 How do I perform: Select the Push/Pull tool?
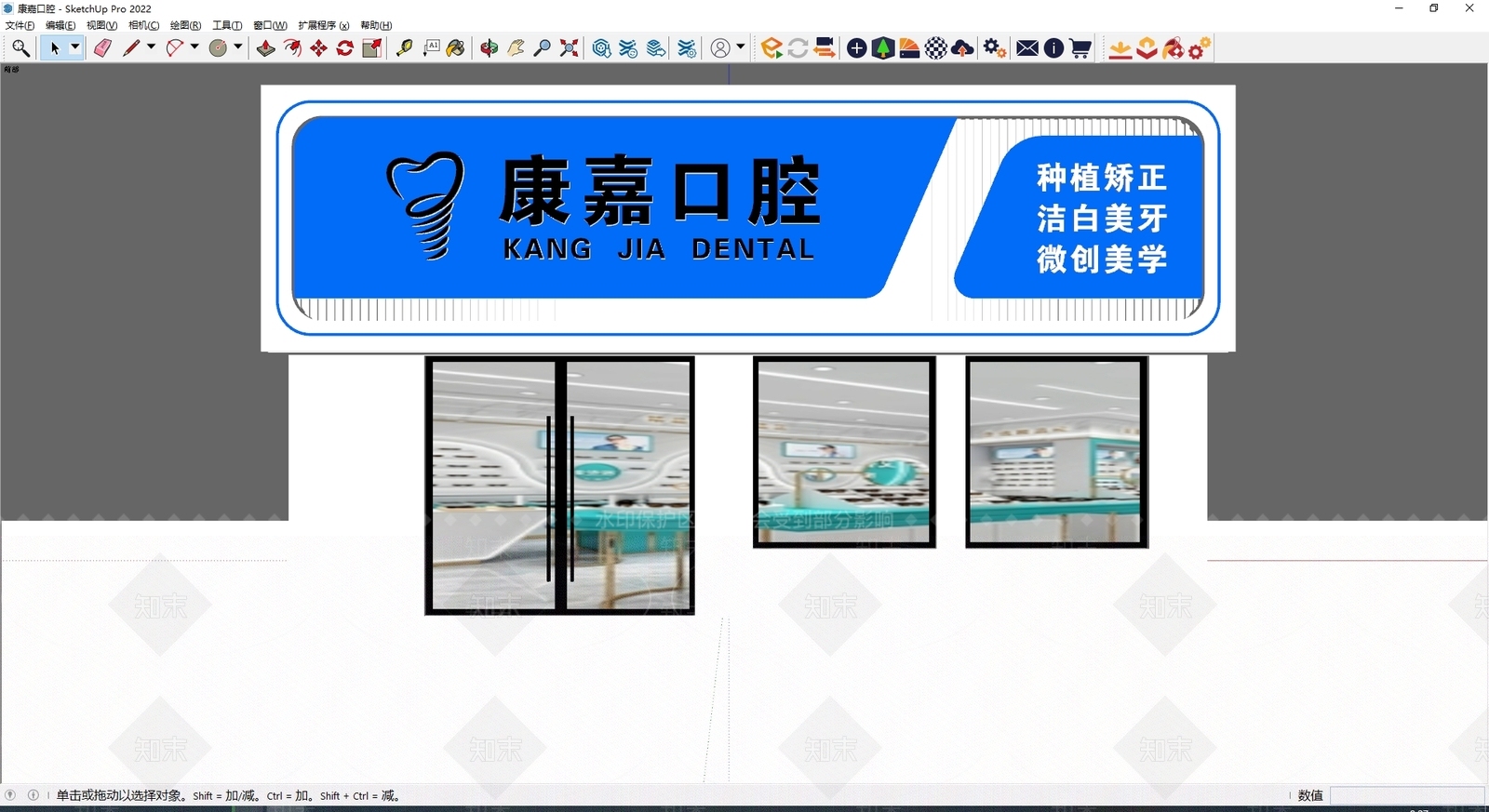(x=266, y=48)
